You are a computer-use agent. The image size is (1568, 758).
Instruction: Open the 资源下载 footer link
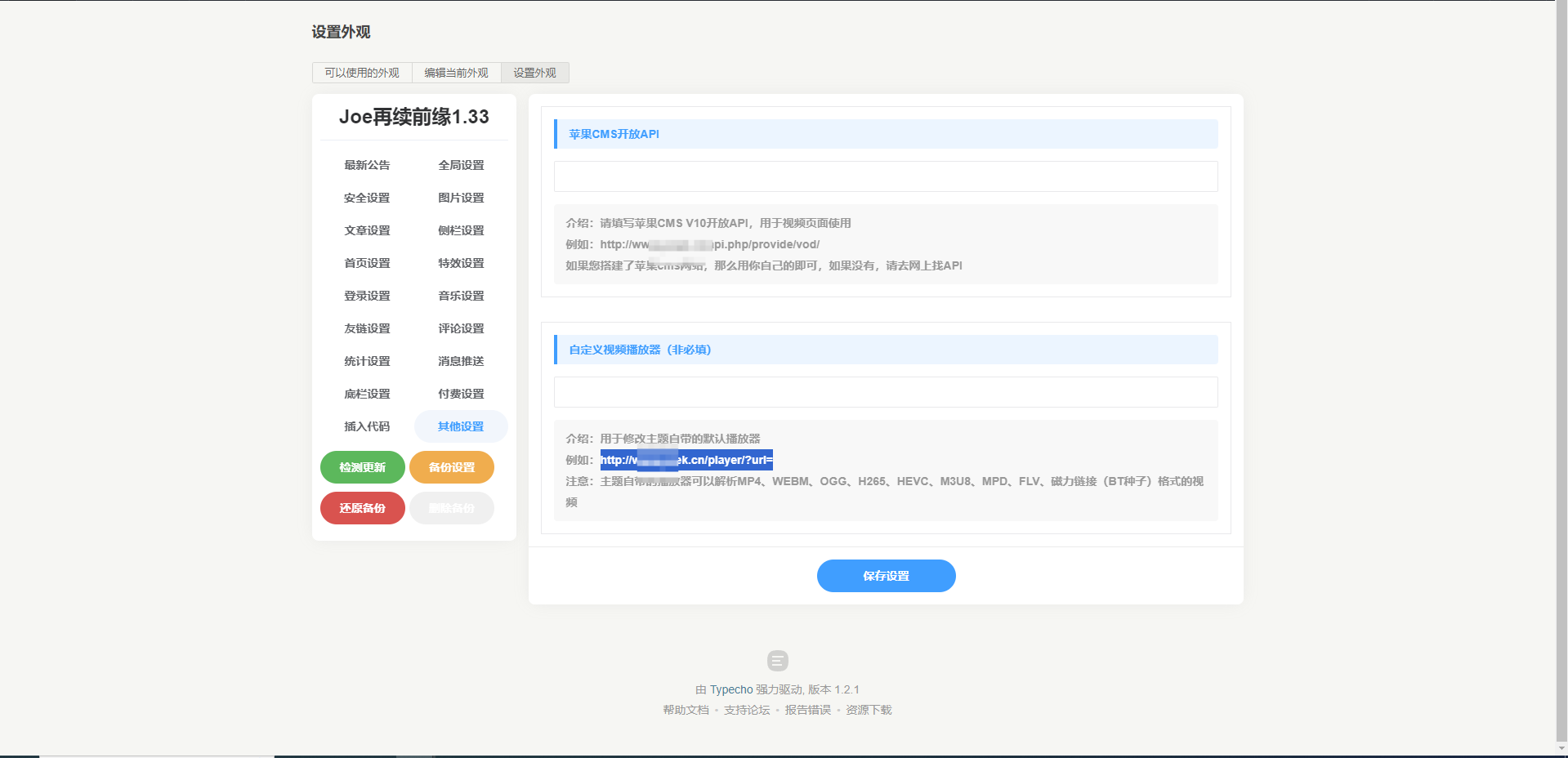(x=869, y=710)
